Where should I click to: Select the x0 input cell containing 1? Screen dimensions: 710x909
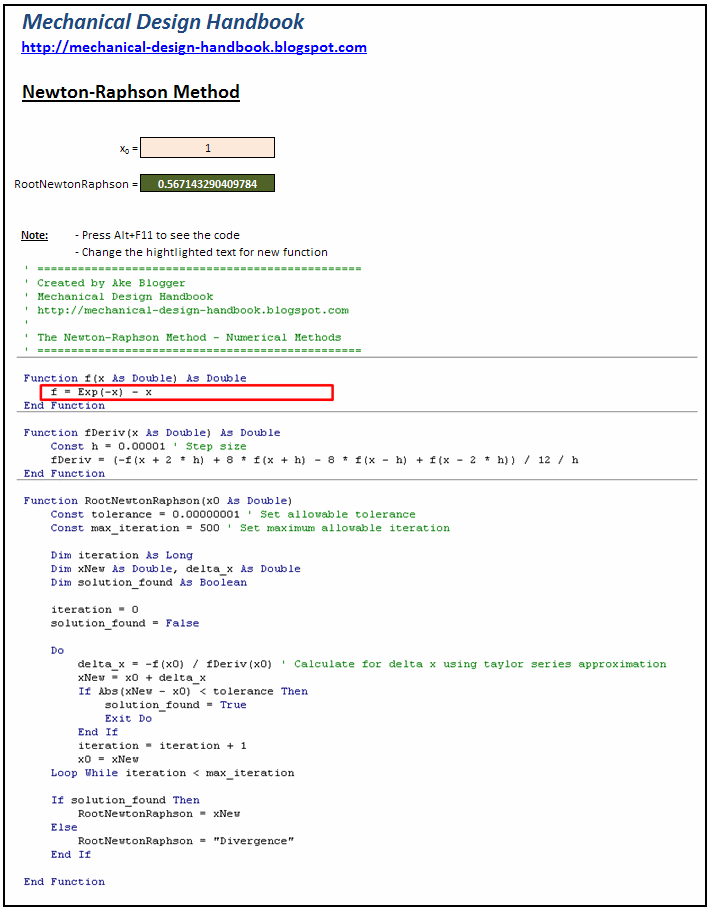pyautogui.click(x=207, y=148)
